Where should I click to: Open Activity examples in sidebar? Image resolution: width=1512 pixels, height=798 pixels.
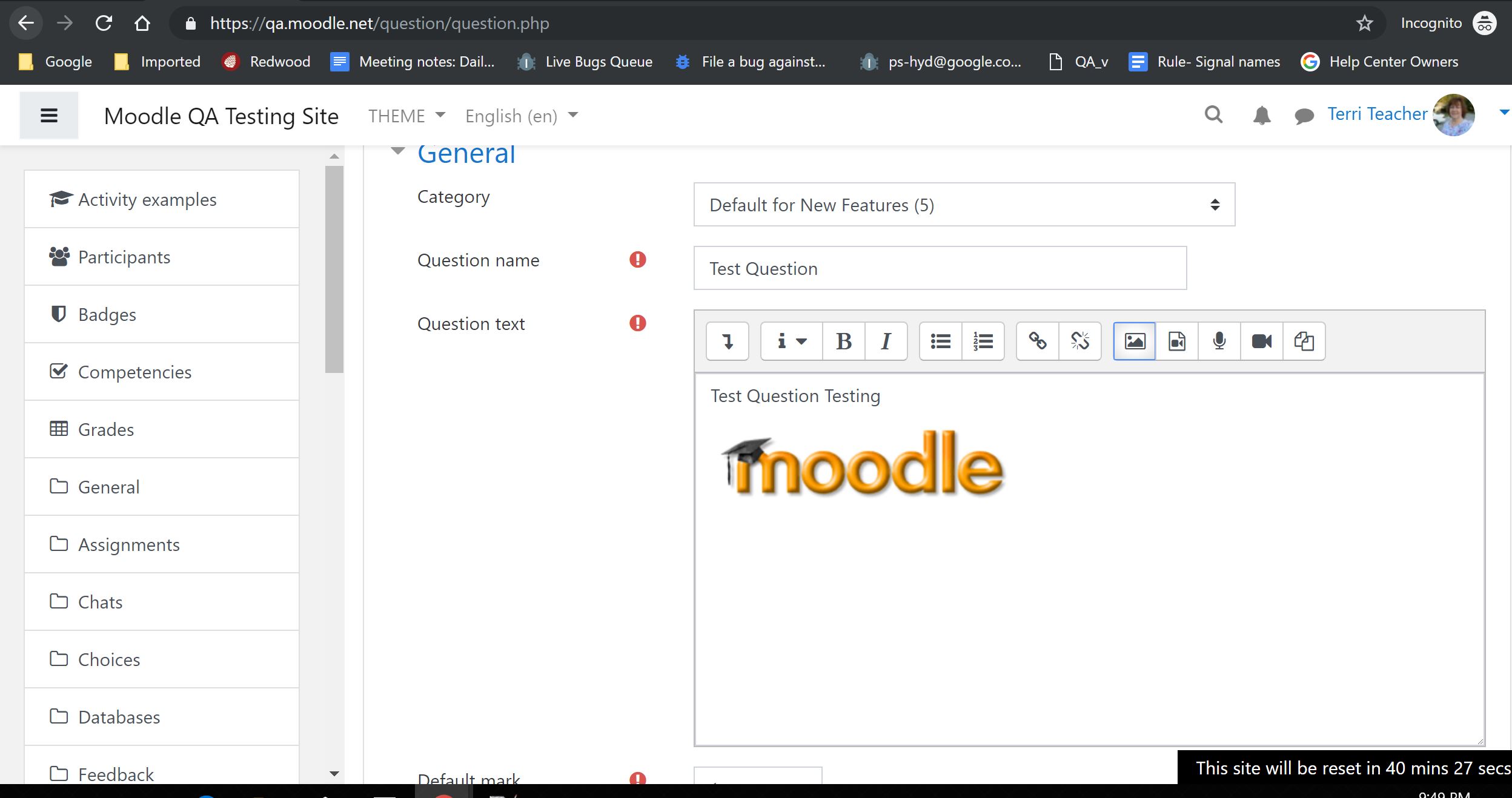162,199
